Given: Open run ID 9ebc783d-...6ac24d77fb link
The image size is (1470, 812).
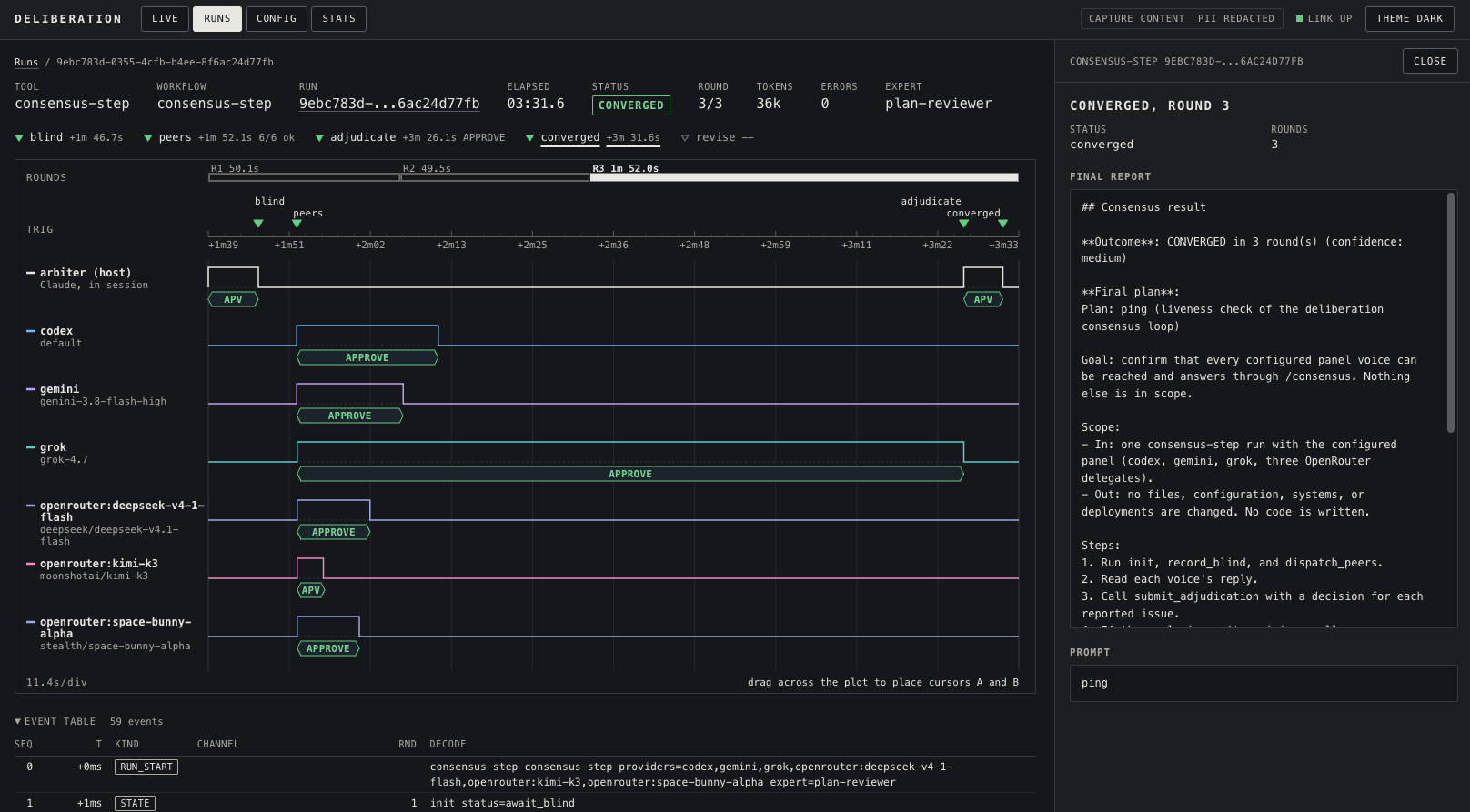Looking at the screenshot, I should coord(389,104).
